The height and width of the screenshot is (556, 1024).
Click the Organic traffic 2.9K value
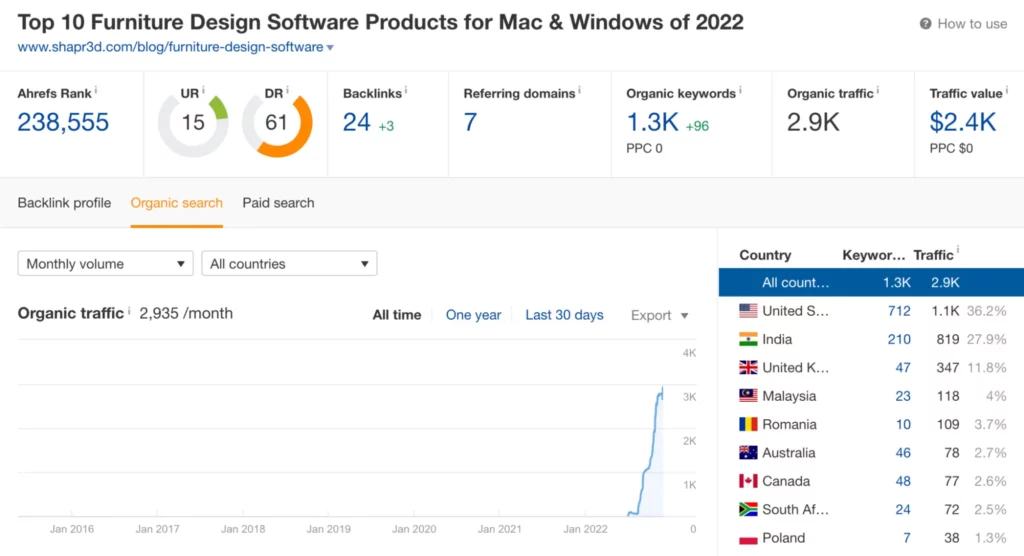coord(812,122)
